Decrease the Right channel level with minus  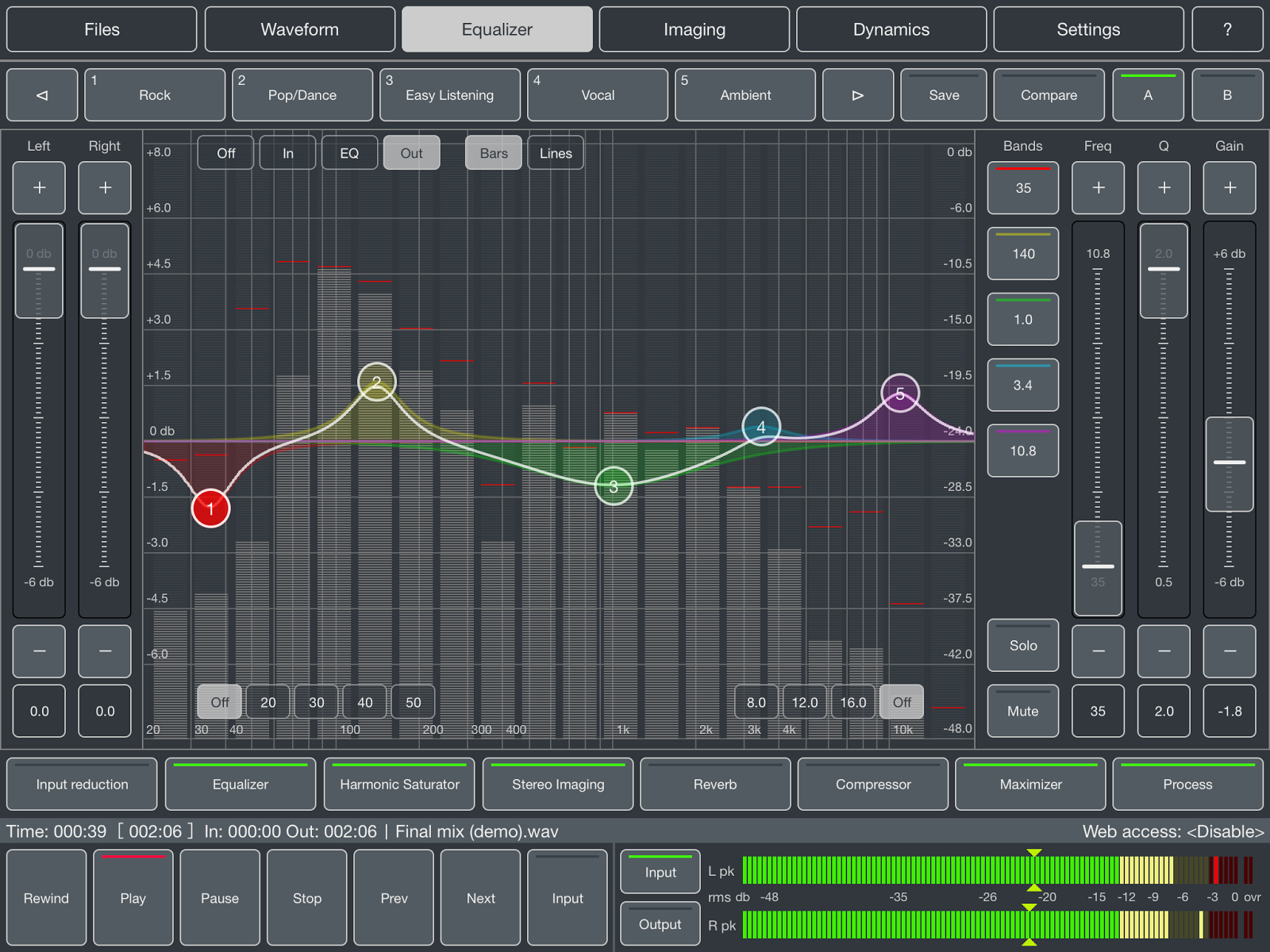point(105,651)
